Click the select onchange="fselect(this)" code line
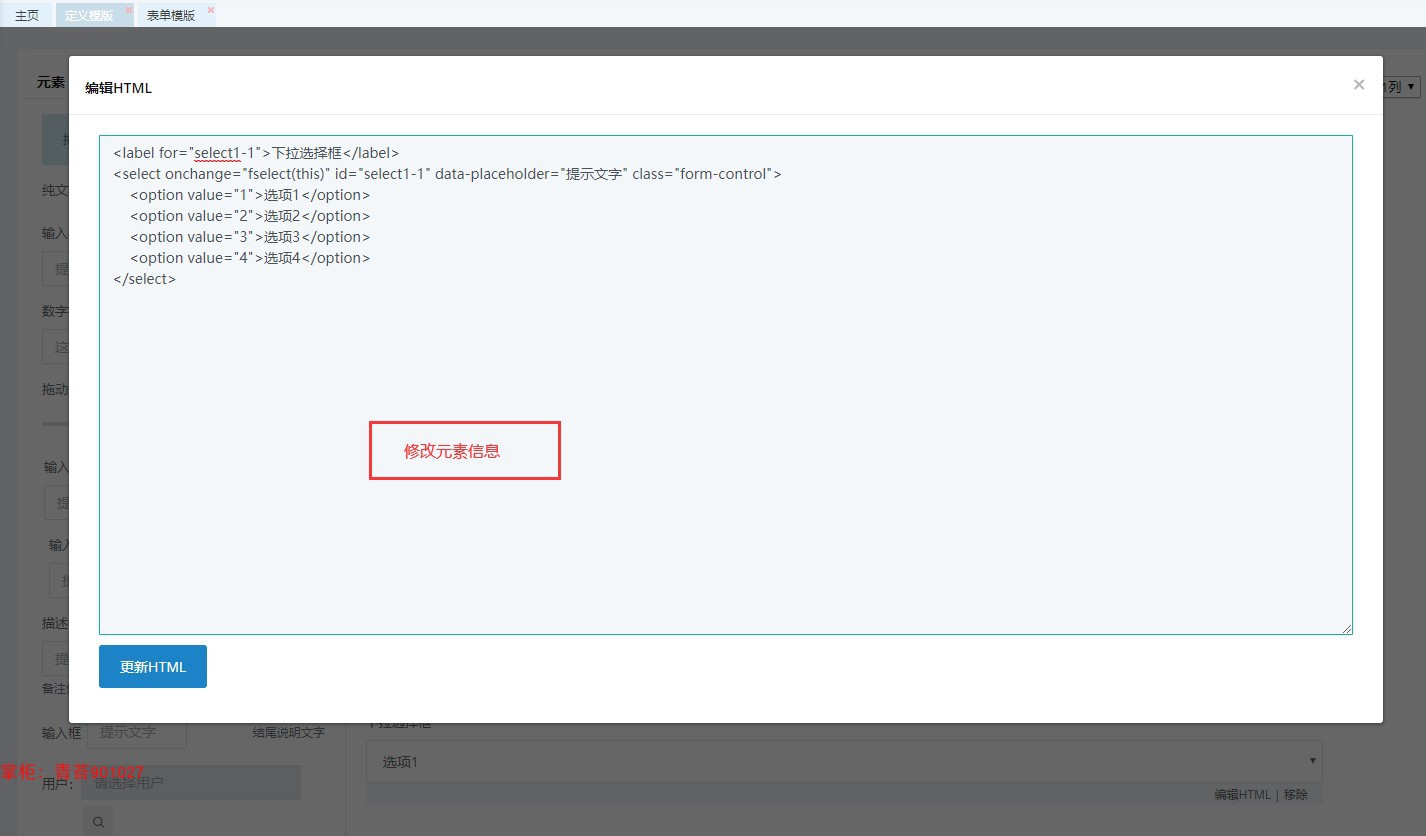Screen dimensions: 1426x836 pos(447,174)
